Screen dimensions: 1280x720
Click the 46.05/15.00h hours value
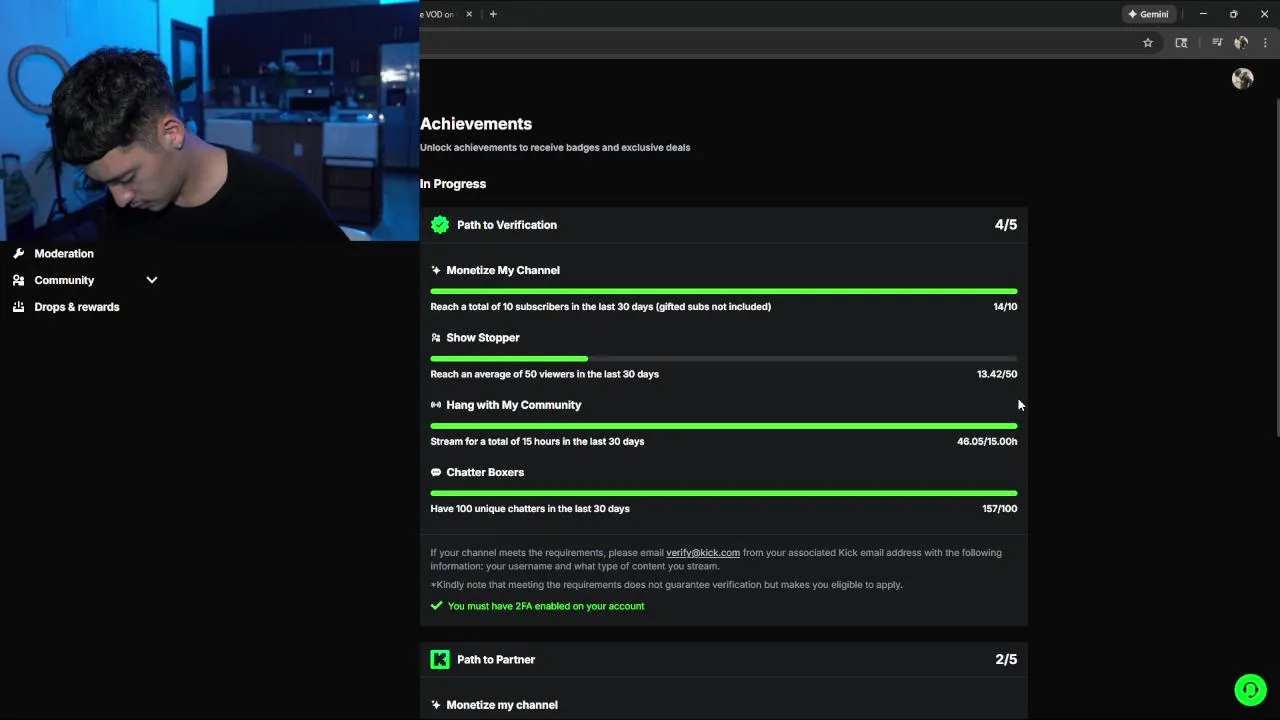[x=987, y=441]
